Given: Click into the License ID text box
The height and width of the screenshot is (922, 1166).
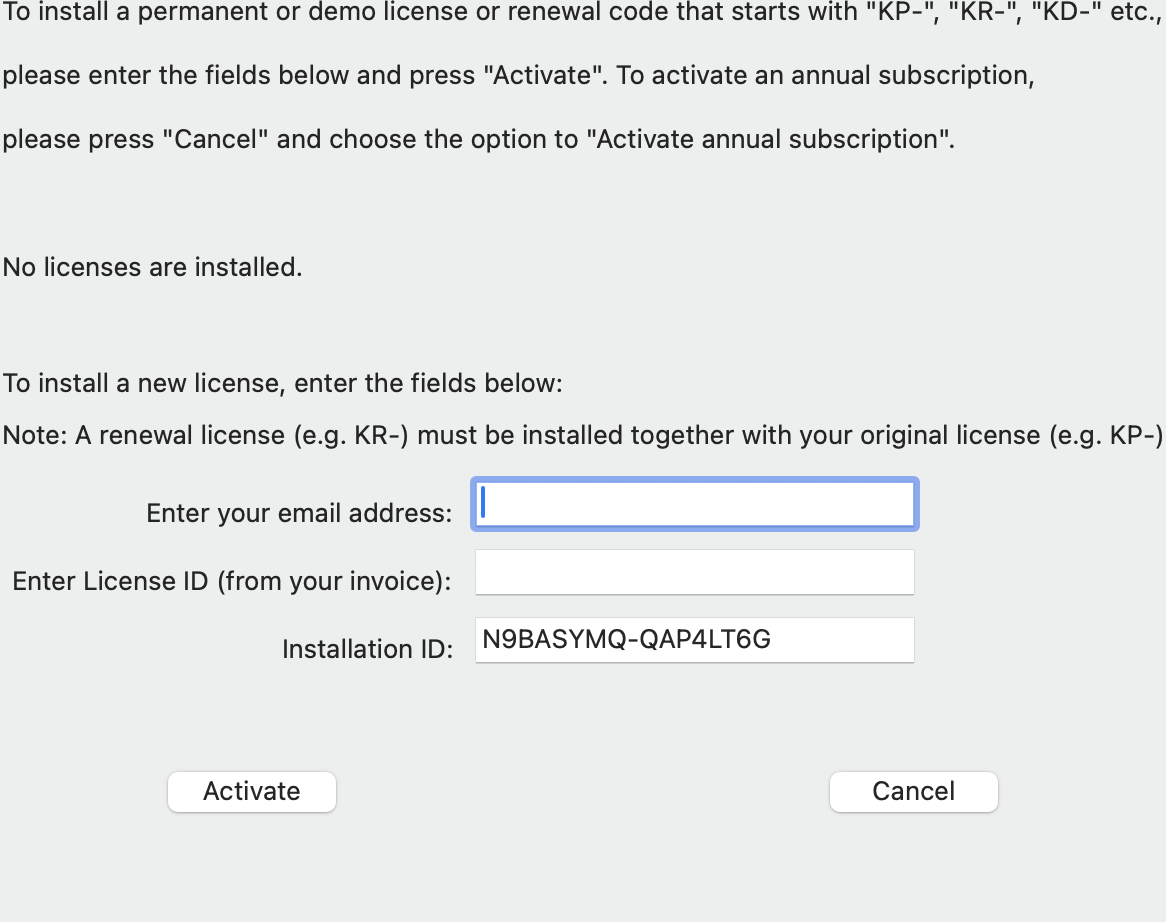Looking at the screenshot, I should pyautogui.click(x=694, y=573).
